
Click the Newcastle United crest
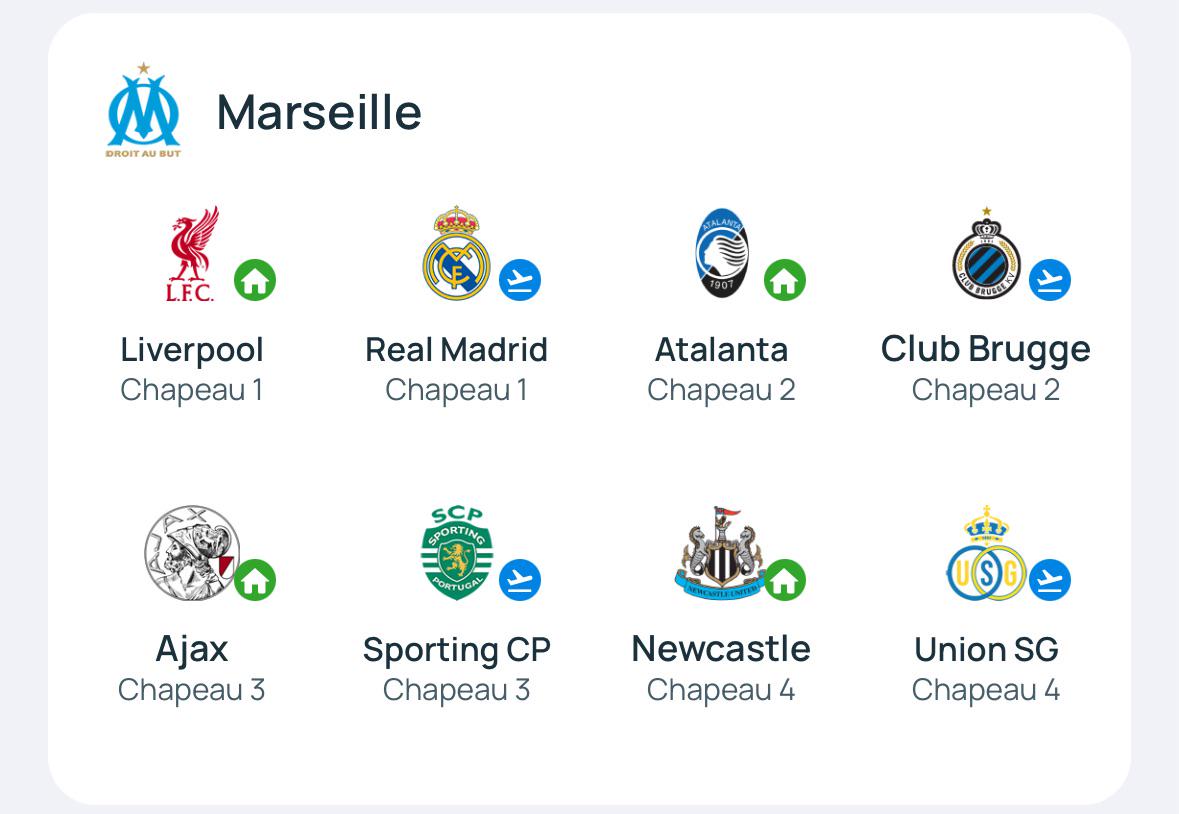tap(721, 552)
